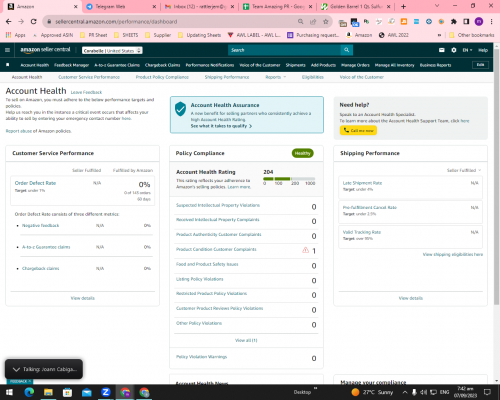Click View shipping eligibilities here link
Image resolution: width=500 pixels, height=400 pixels.
pyautogui.click(x=453, y=254)
